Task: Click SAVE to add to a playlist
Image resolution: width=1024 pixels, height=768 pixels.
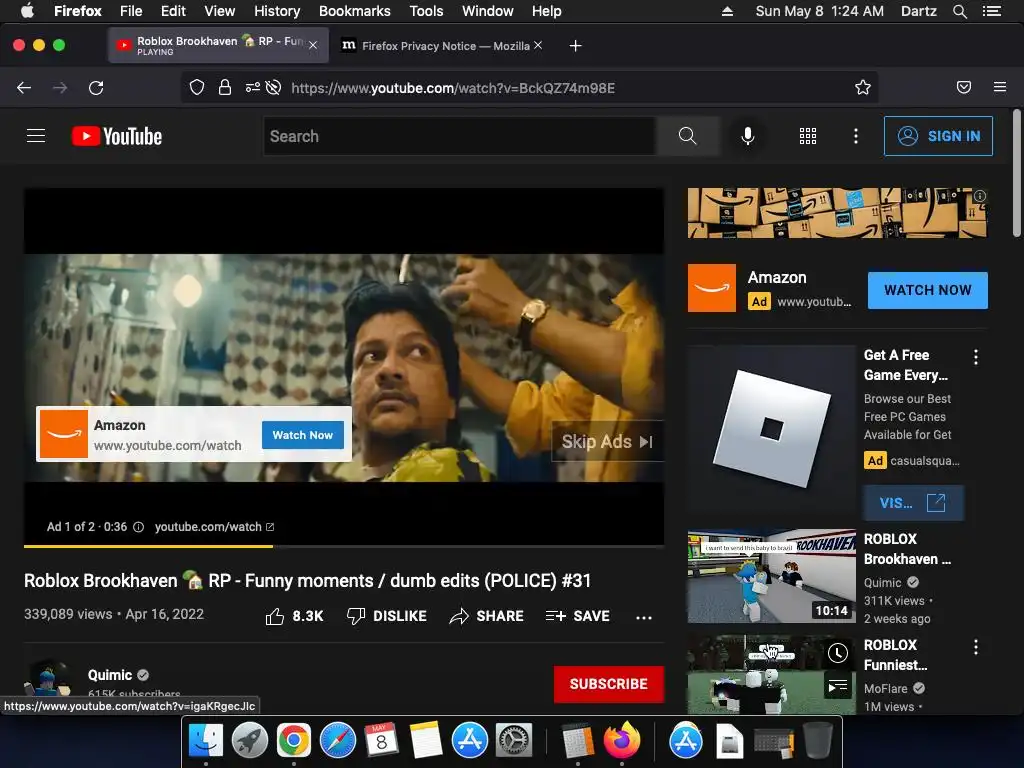Action: 577,616
